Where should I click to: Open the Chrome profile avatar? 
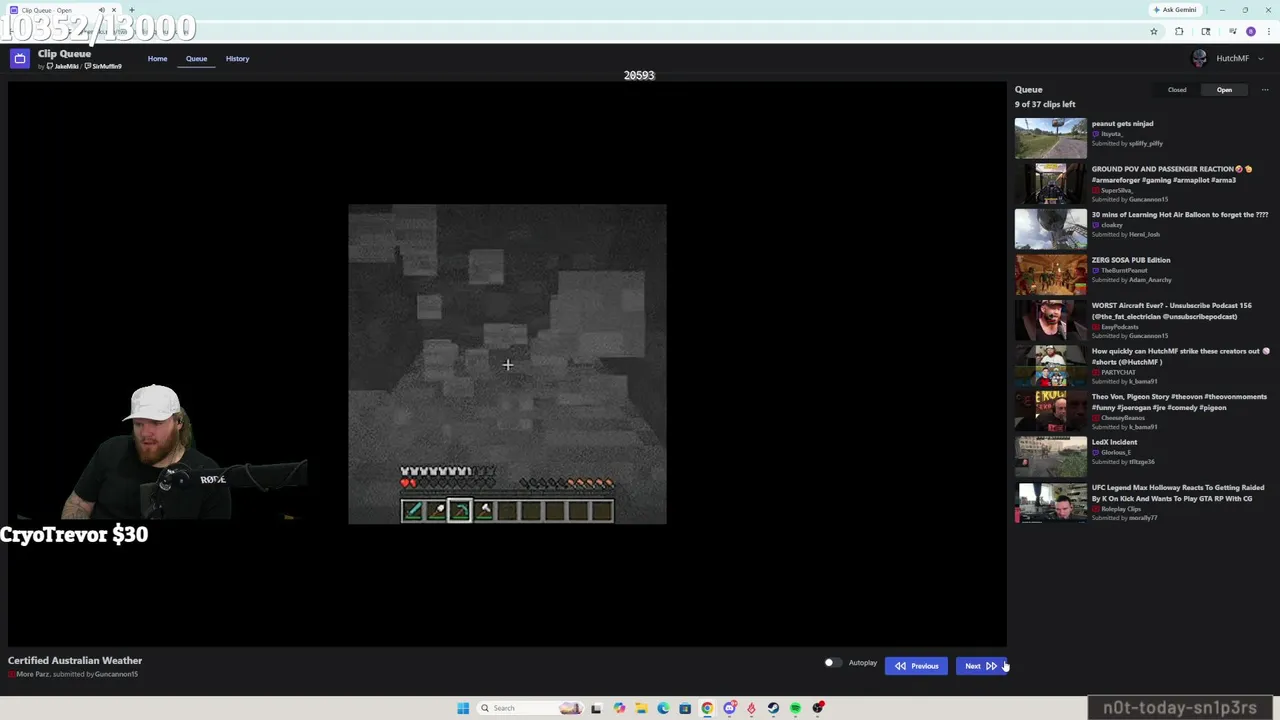(1250, 32)
